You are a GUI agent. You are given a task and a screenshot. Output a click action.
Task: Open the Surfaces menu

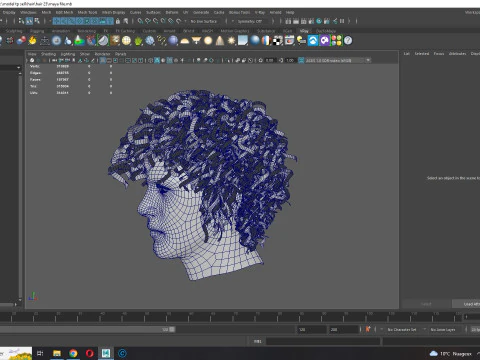[153, 12]
